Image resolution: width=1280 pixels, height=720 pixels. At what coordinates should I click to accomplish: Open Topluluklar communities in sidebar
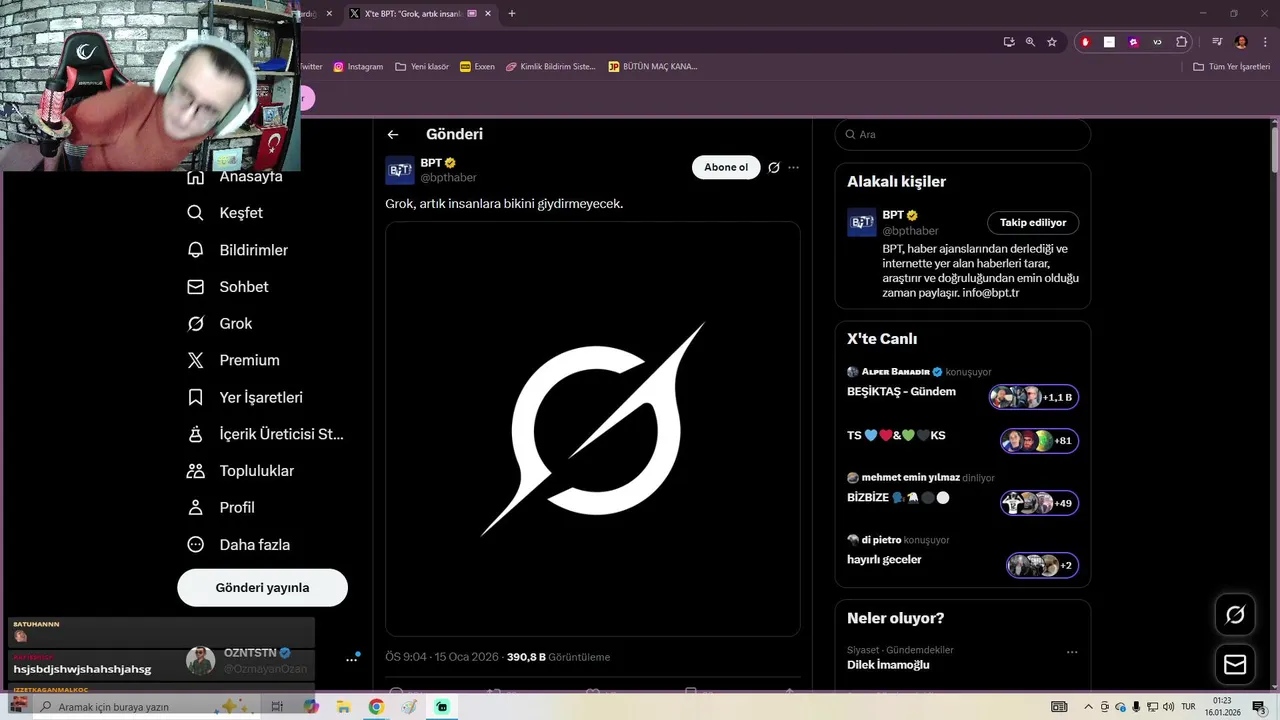click(x=241, y=471)
